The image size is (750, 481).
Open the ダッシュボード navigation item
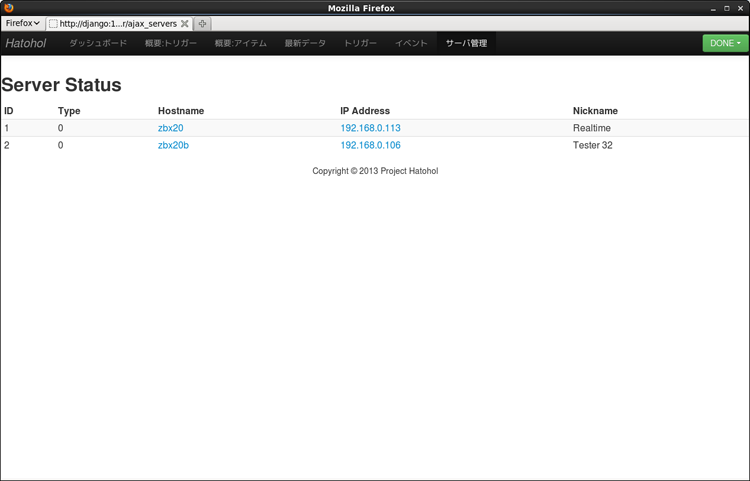[98, 43]
